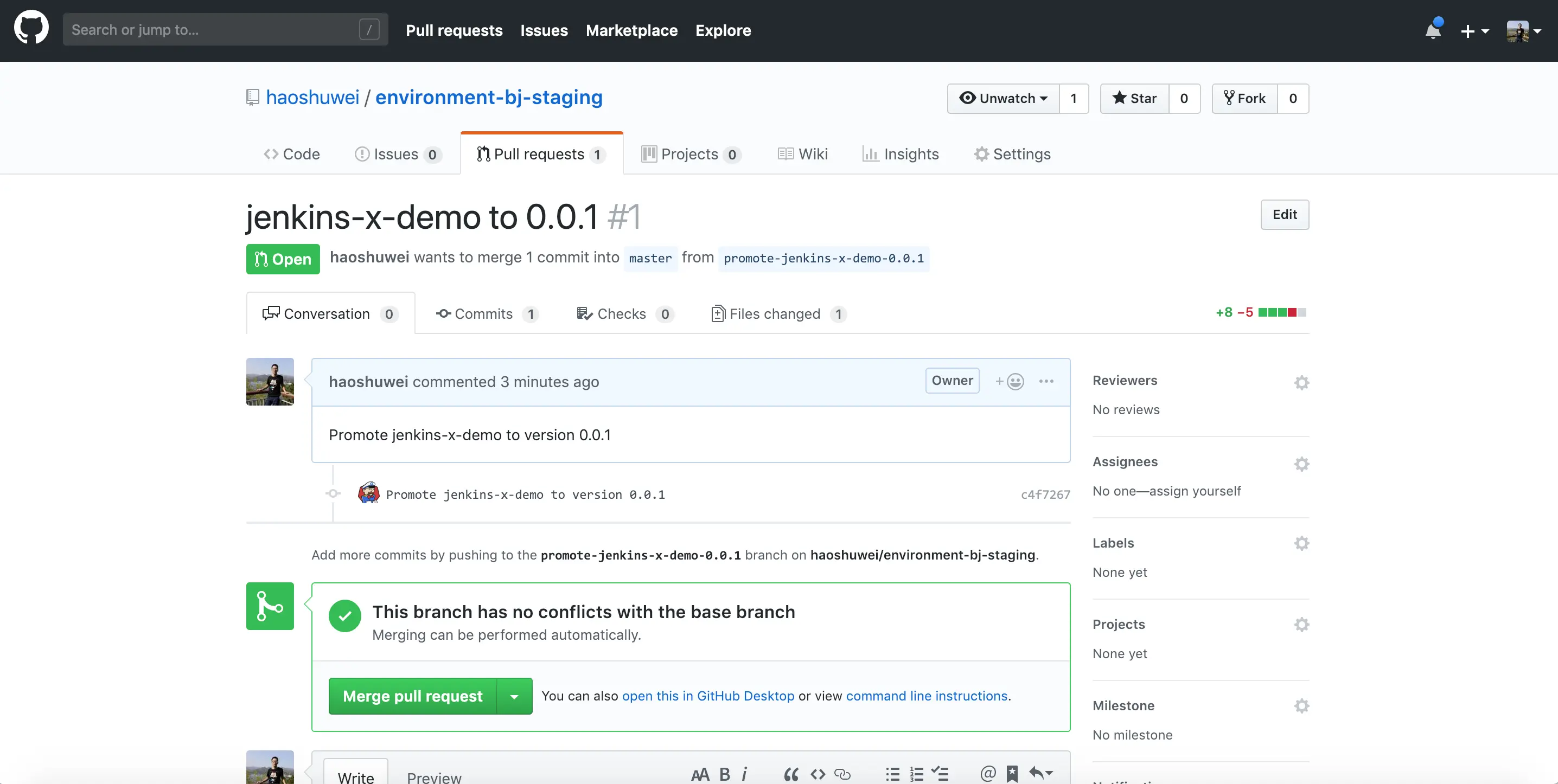Open the Unwatch dropdown

tap(1004, 99)
